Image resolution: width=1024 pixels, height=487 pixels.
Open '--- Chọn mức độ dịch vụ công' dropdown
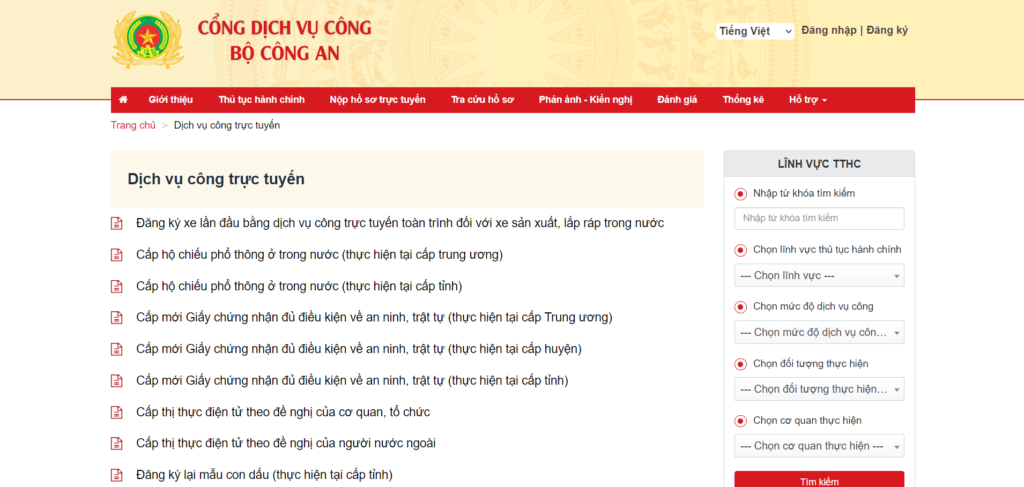[x=819, y=332]
